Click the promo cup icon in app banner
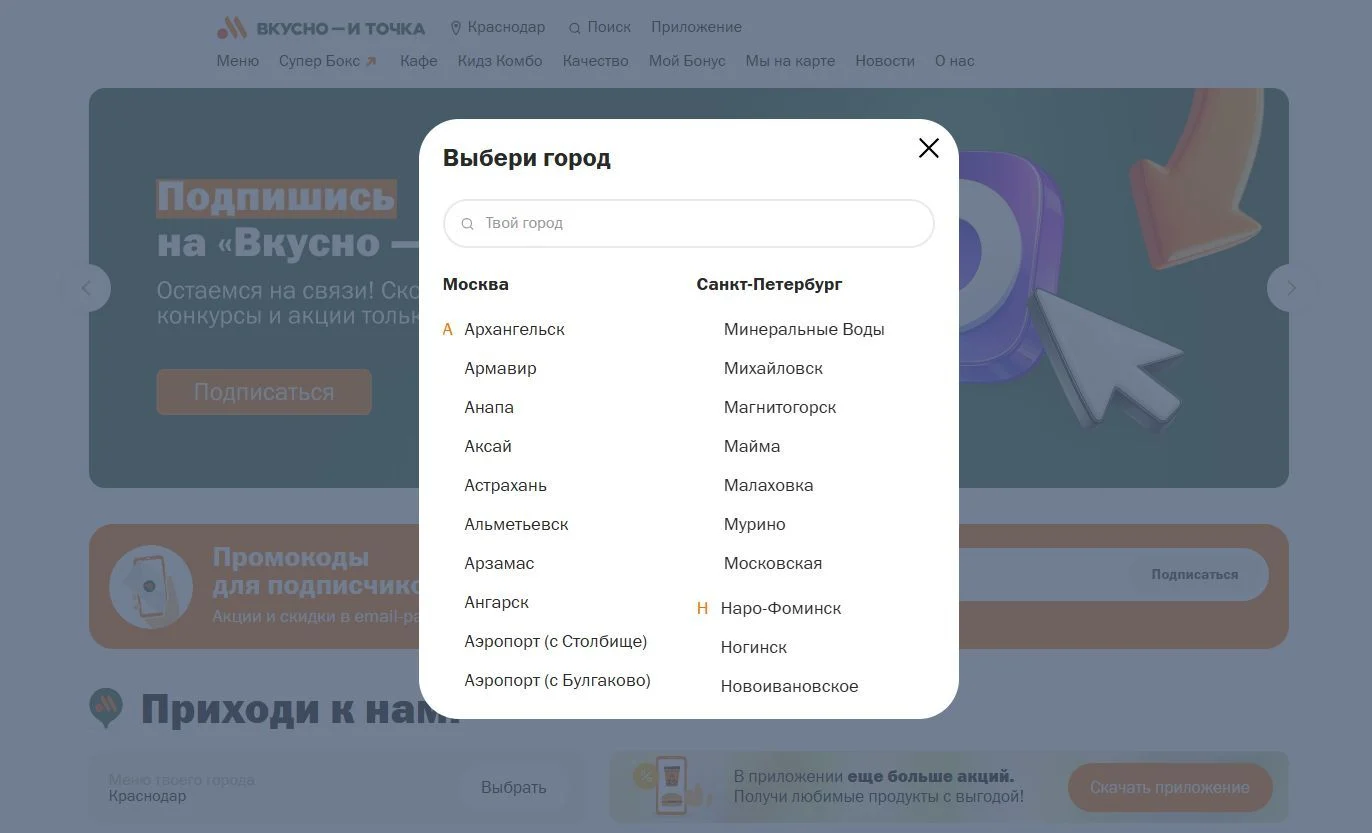The image size is (1372, 833). (672, 785)
